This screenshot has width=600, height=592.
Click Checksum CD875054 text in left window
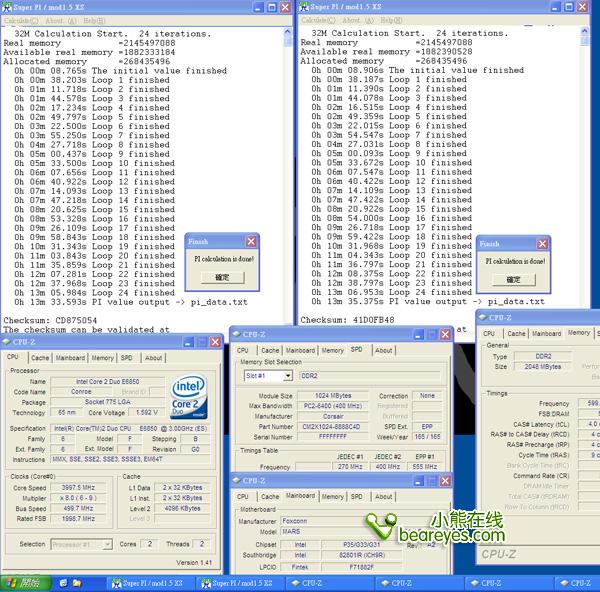coord(50,320)
